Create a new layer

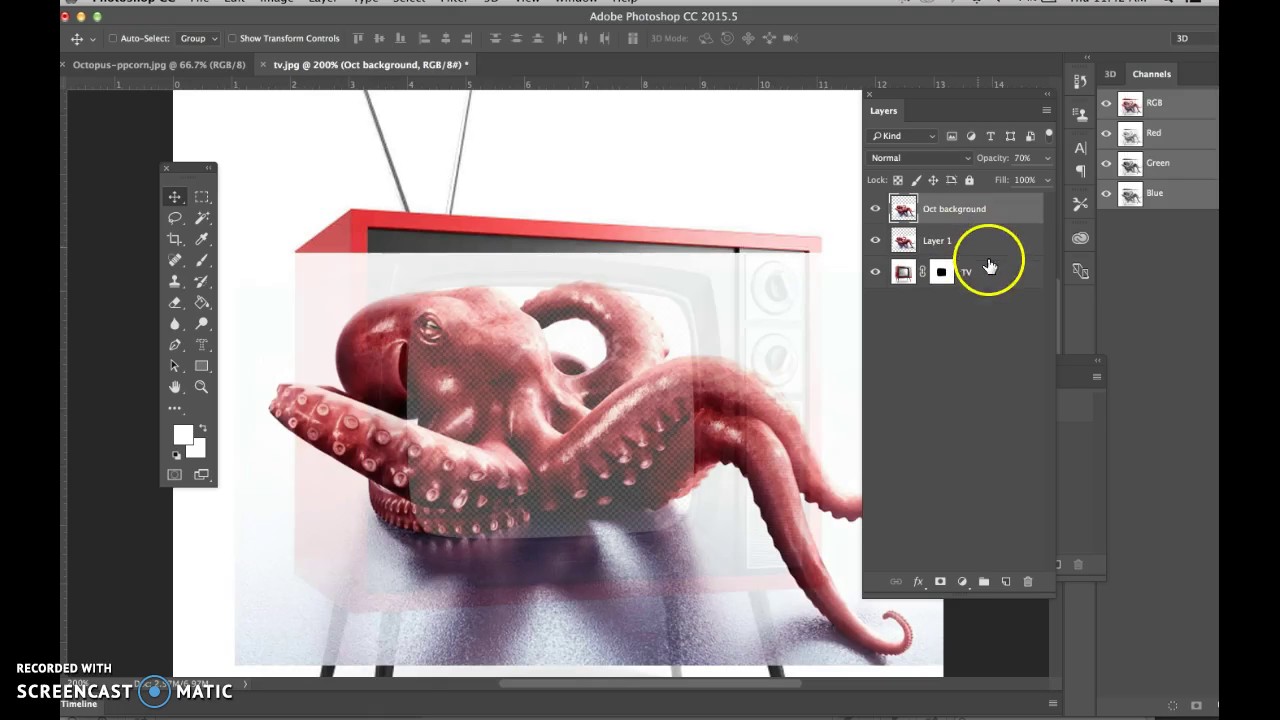pos(1006,582)
